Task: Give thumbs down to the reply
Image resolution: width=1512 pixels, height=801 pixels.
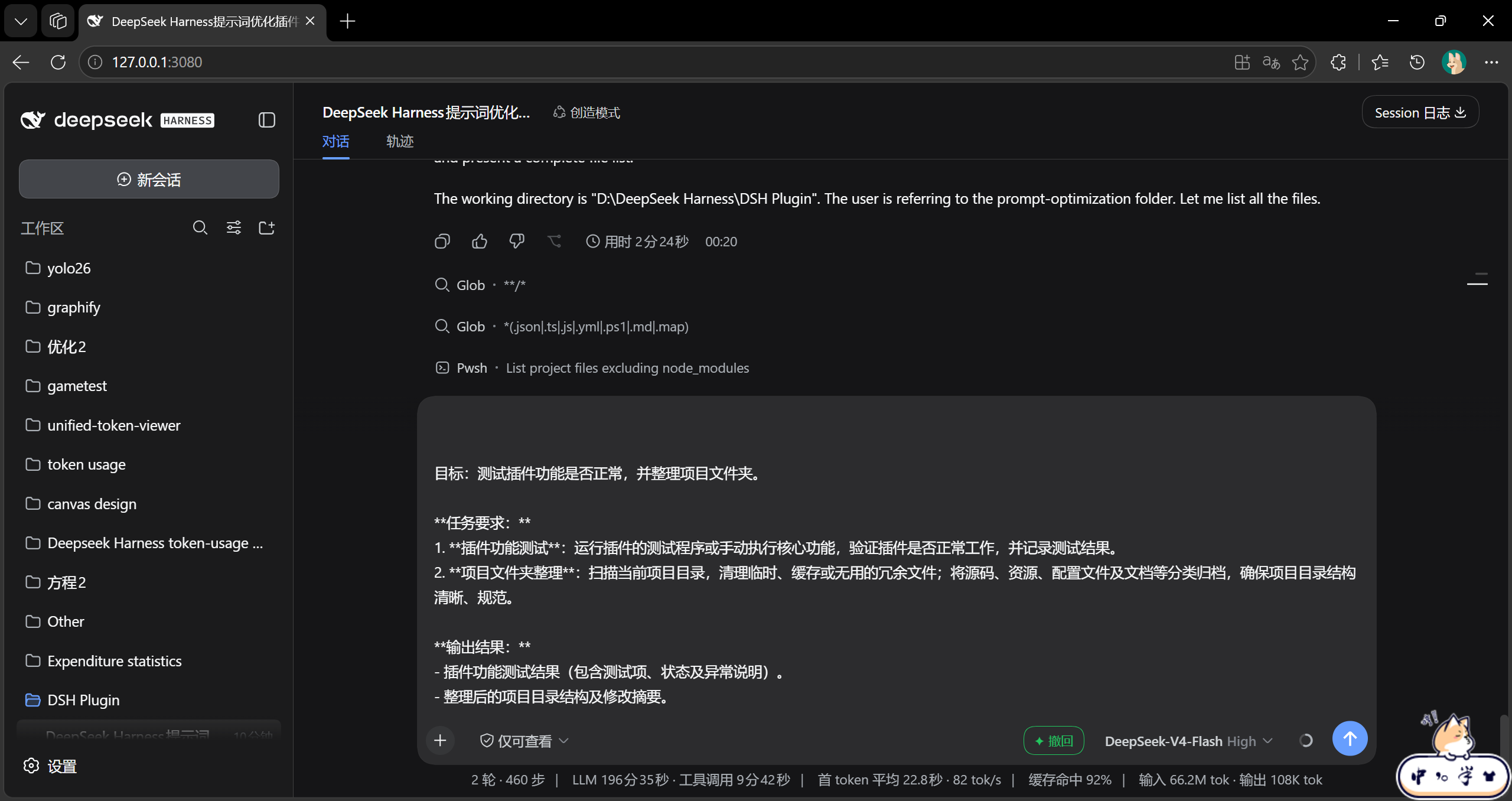Action: click(517, 242)
